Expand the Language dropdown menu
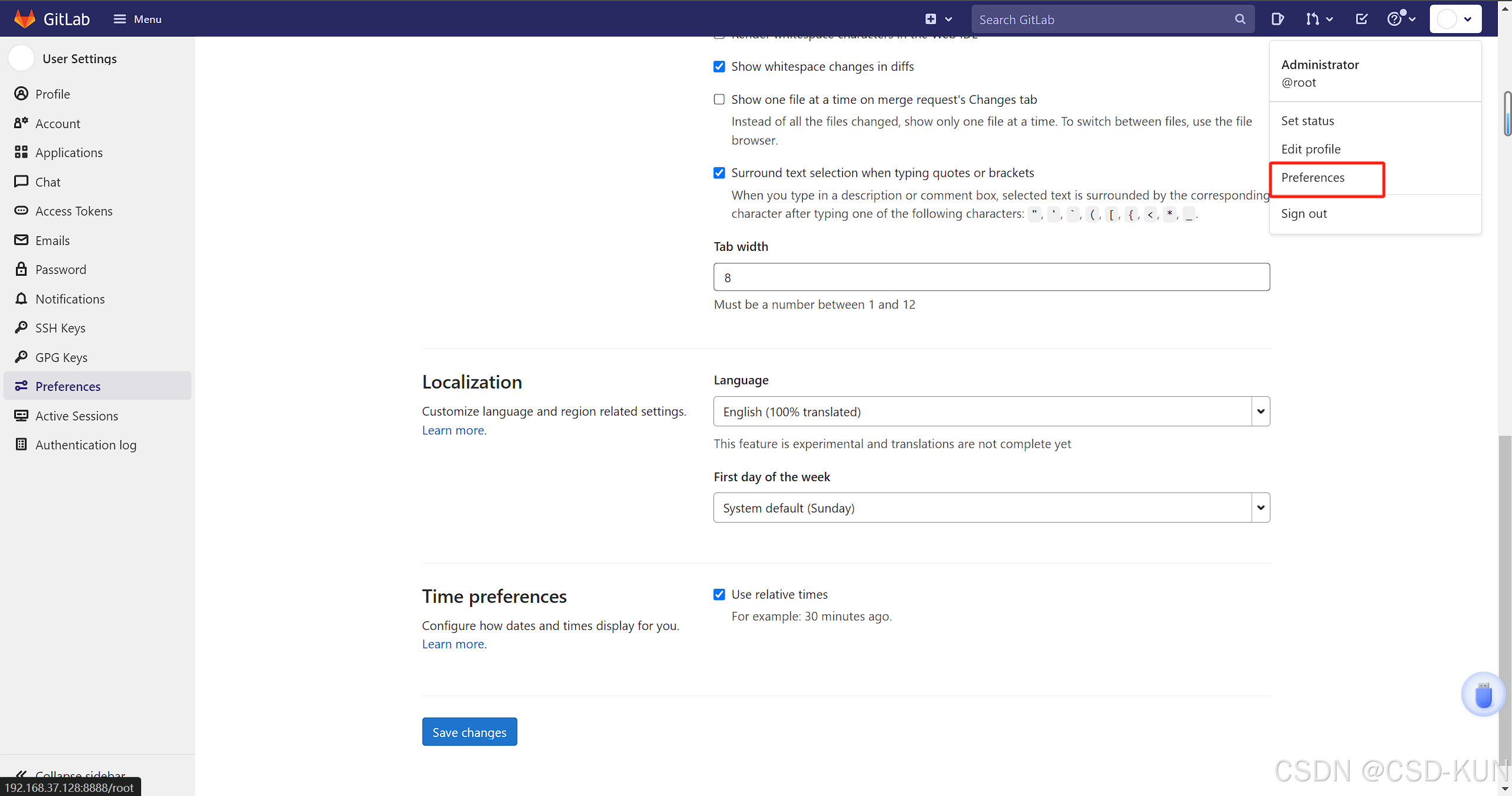 coord(1258,411)
